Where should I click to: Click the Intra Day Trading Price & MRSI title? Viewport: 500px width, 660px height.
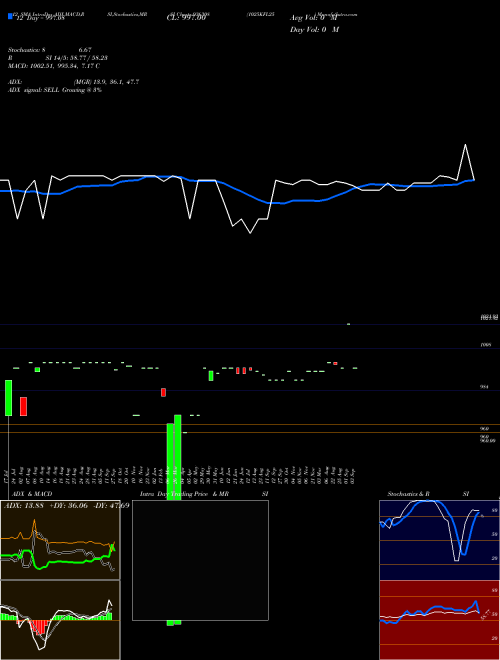(x=204, y=494)
